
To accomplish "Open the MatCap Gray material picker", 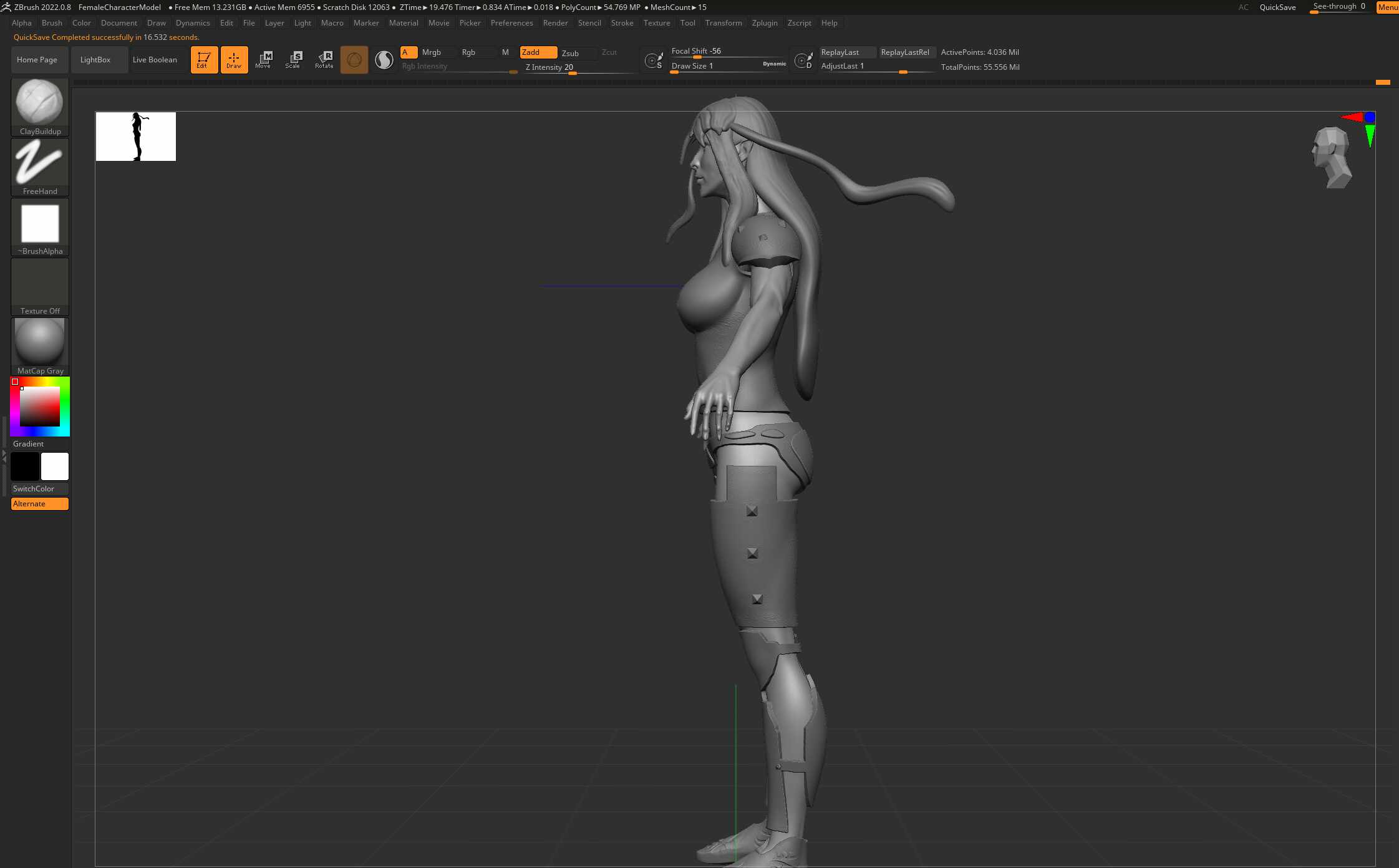I will point(40,346).
